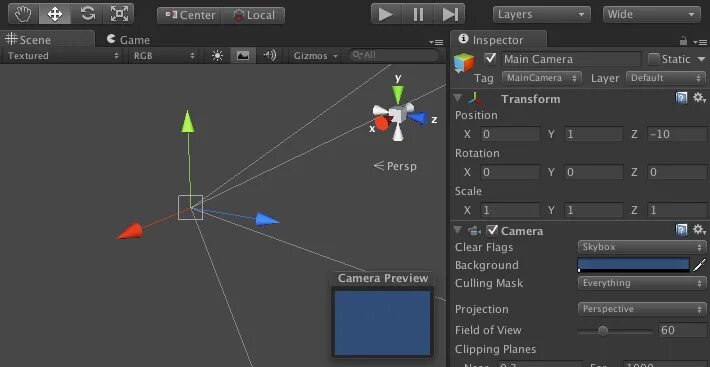Click the blue Z axis gizmo cone
Screen dimensions: 710x367
pyautogui.click(x=417, y=119)
